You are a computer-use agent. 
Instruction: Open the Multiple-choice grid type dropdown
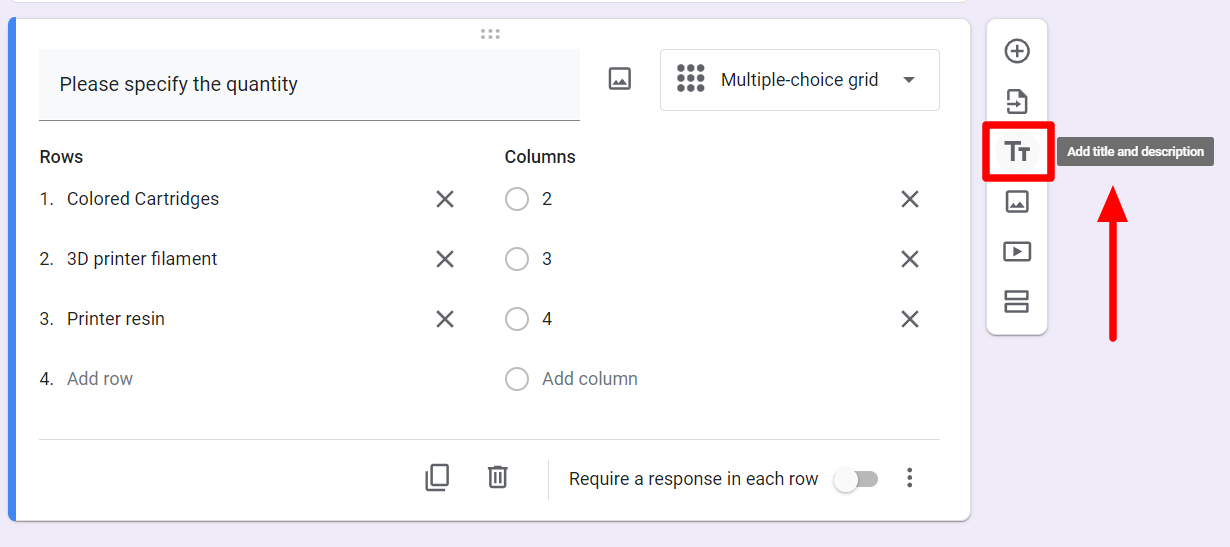[x=799, y=80]
